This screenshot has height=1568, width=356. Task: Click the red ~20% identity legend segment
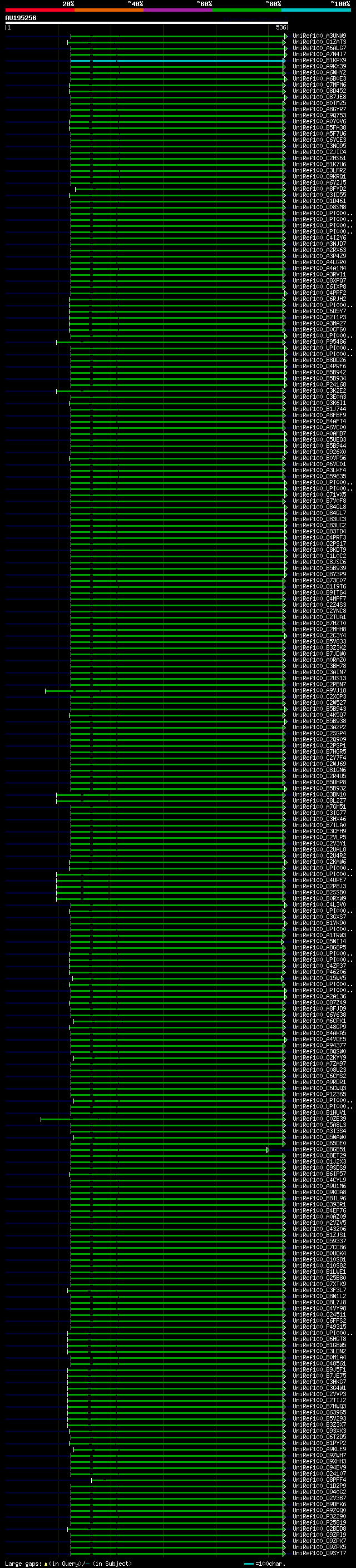pos(39,10)
